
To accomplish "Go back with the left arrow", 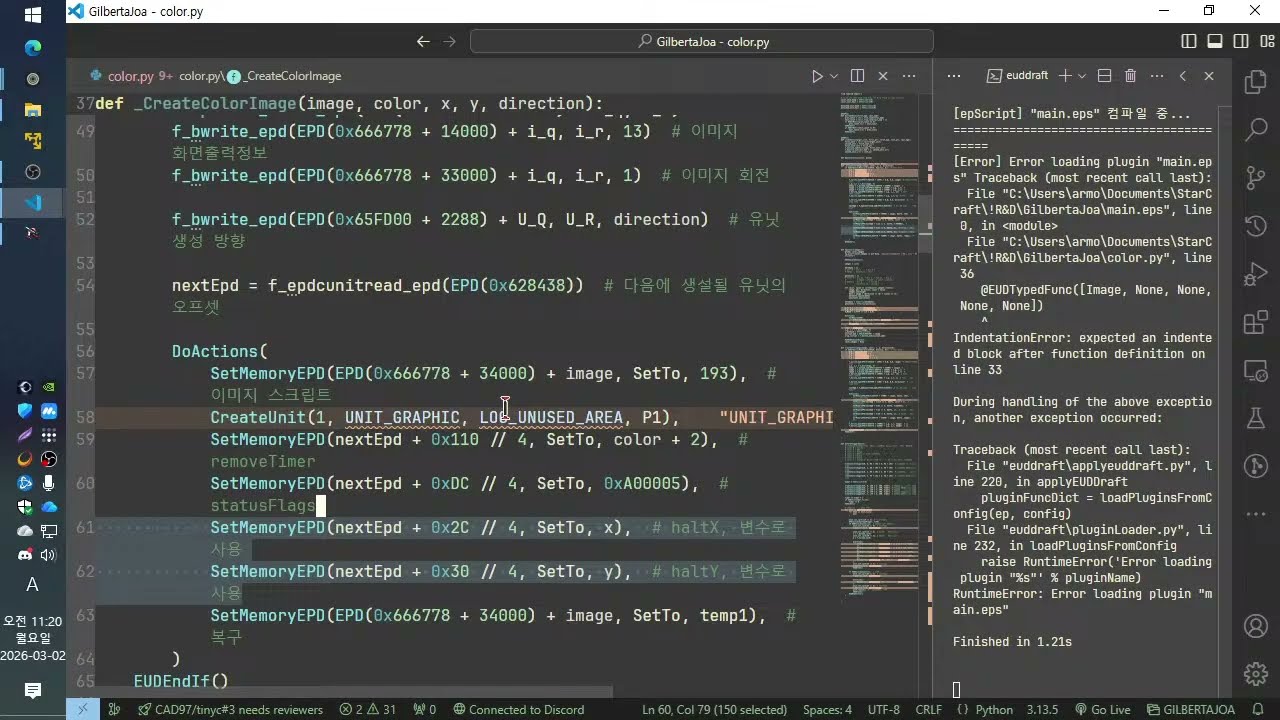I will [423, 42].
